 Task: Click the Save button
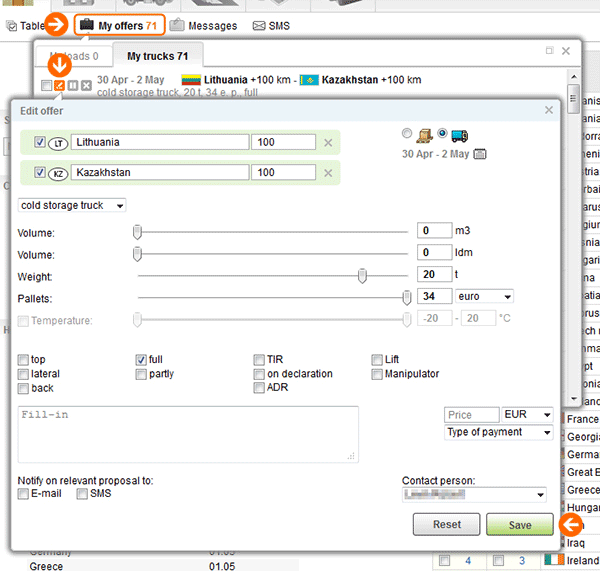coord(519,524)
